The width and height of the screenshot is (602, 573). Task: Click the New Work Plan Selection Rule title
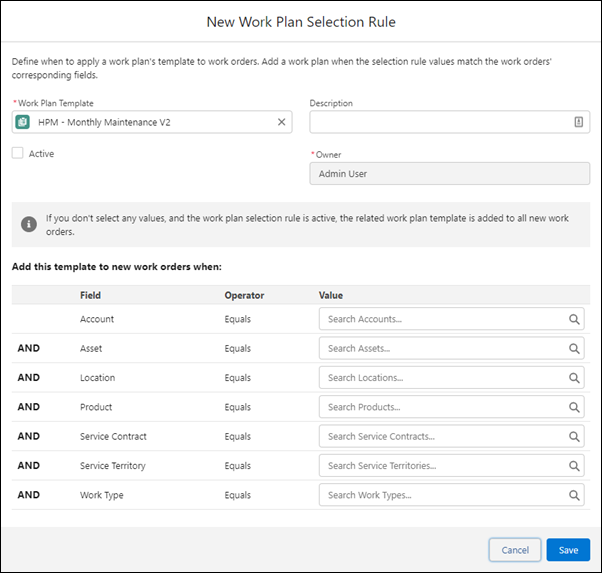tap(301, 22)
